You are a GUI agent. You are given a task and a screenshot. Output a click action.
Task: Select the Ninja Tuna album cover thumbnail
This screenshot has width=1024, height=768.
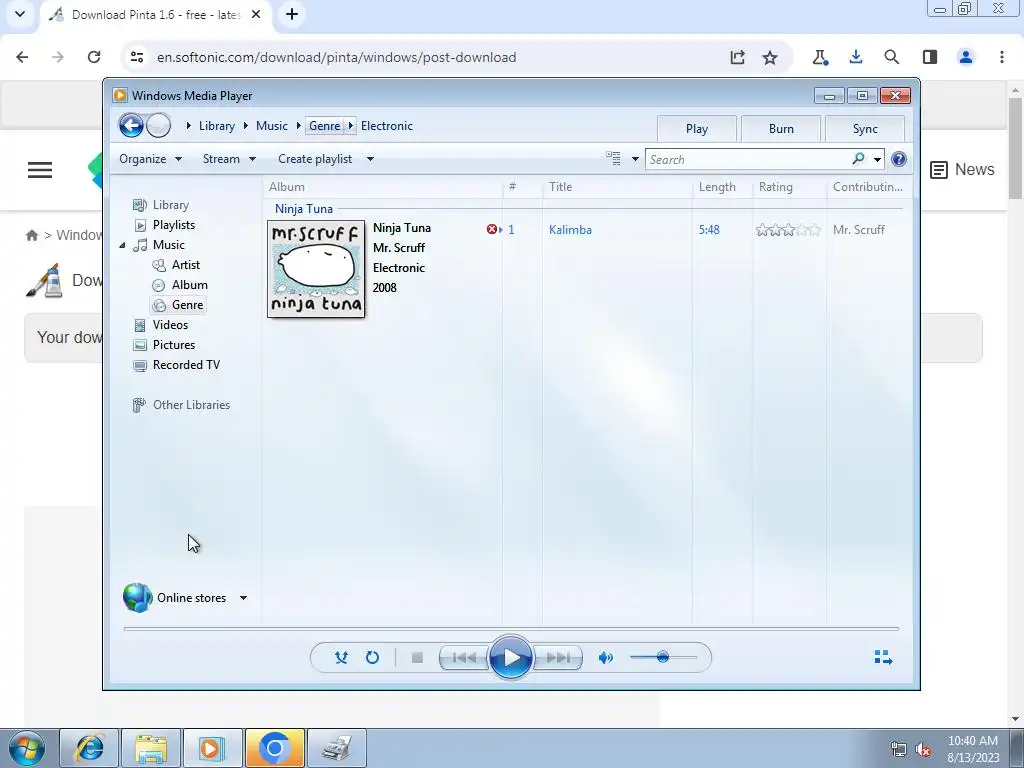316,269
